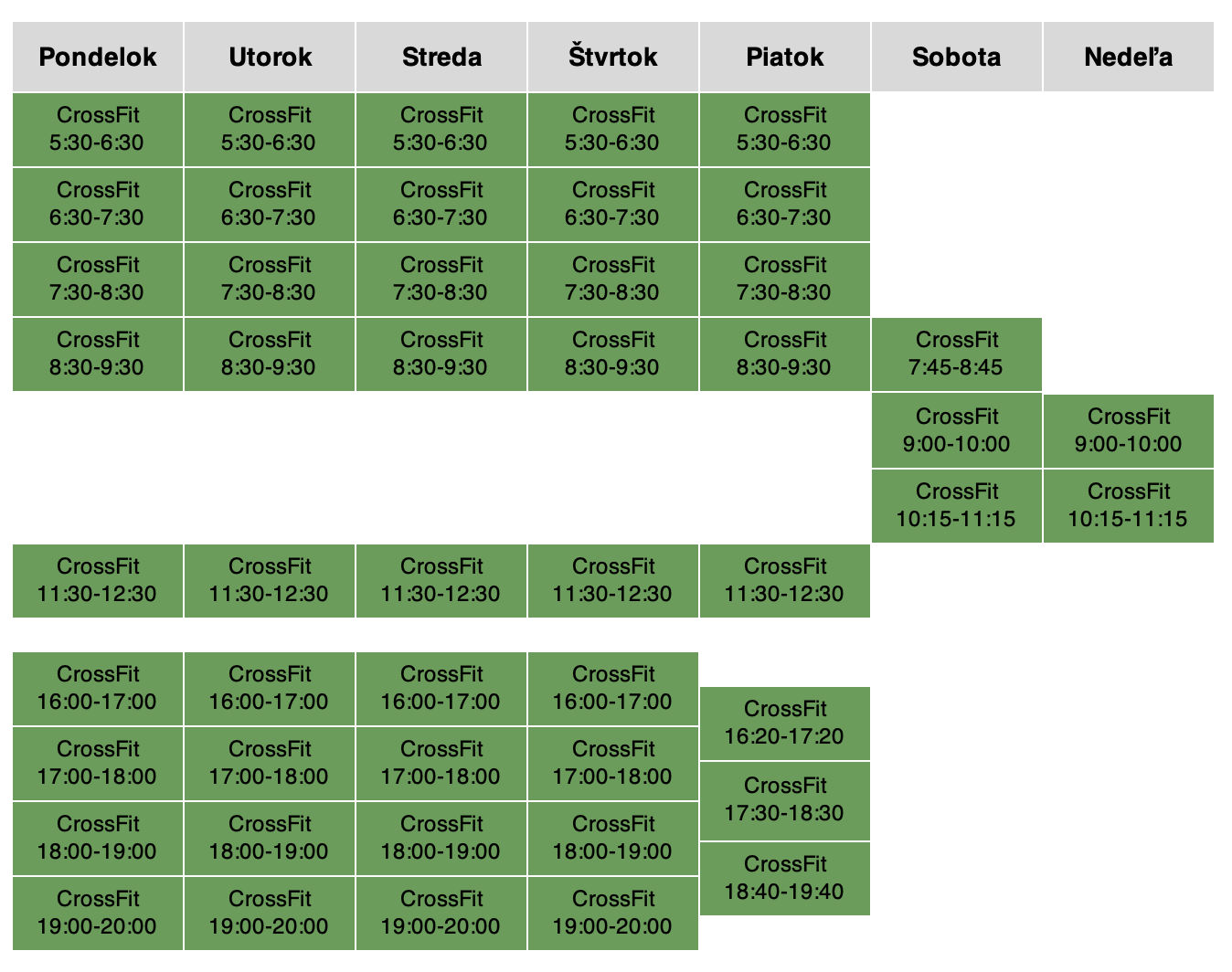Select Friday CrossFit 17:30-18:30 slot

785,801
